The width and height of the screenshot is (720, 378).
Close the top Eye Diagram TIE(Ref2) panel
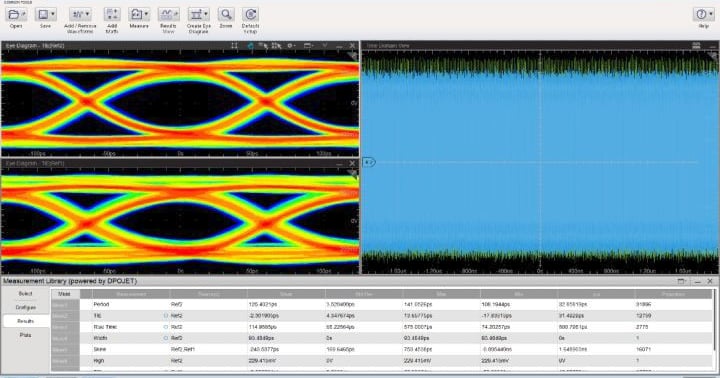(x=352, y=45)
